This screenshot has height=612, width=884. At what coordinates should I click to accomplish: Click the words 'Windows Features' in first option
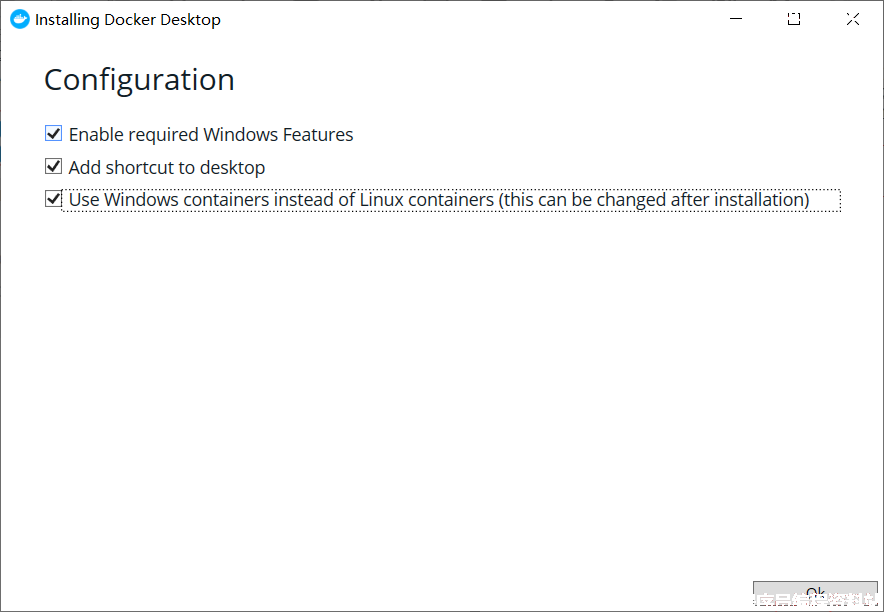pos(278,135)
